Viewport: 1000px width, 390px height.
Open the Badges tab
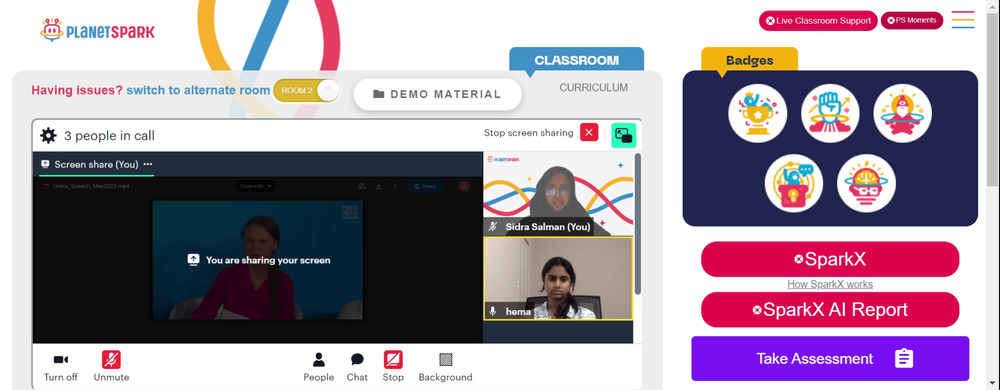pyautogui.click(x=749, y=61)
